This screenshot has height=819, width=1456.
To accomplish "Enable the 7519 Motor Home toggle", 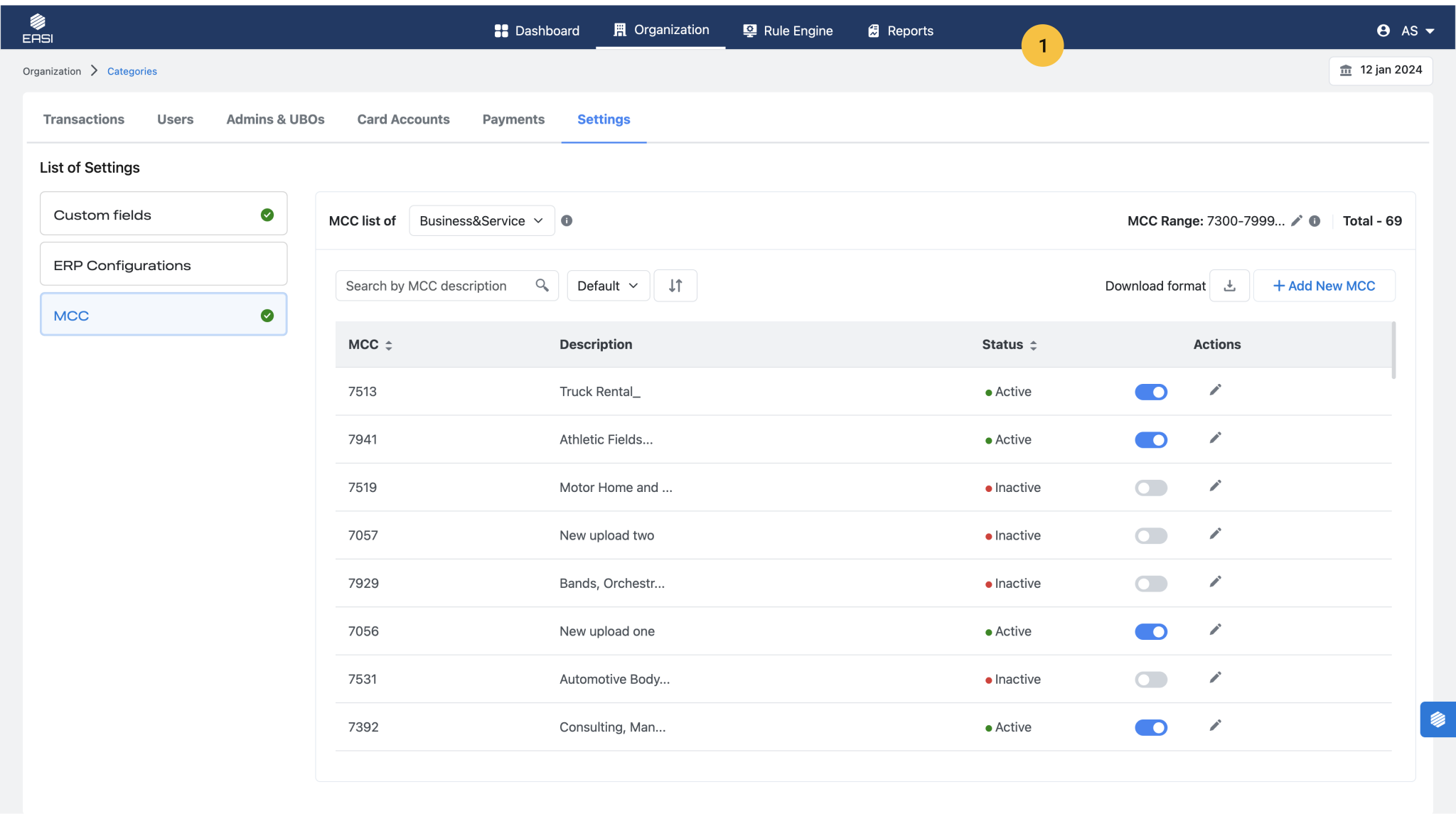I will [1150, 488].
